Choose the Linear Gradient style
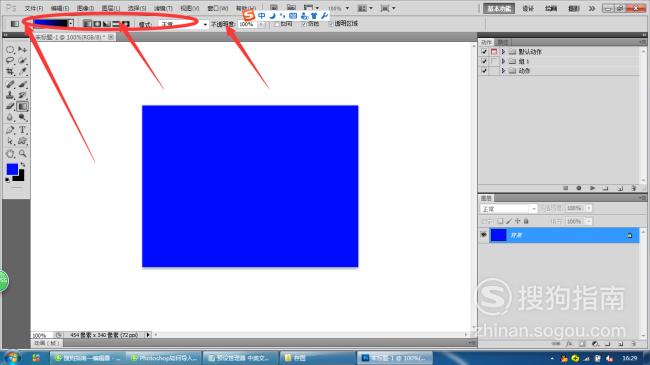This screenshot has height=365, width=650. pos(87,24)
